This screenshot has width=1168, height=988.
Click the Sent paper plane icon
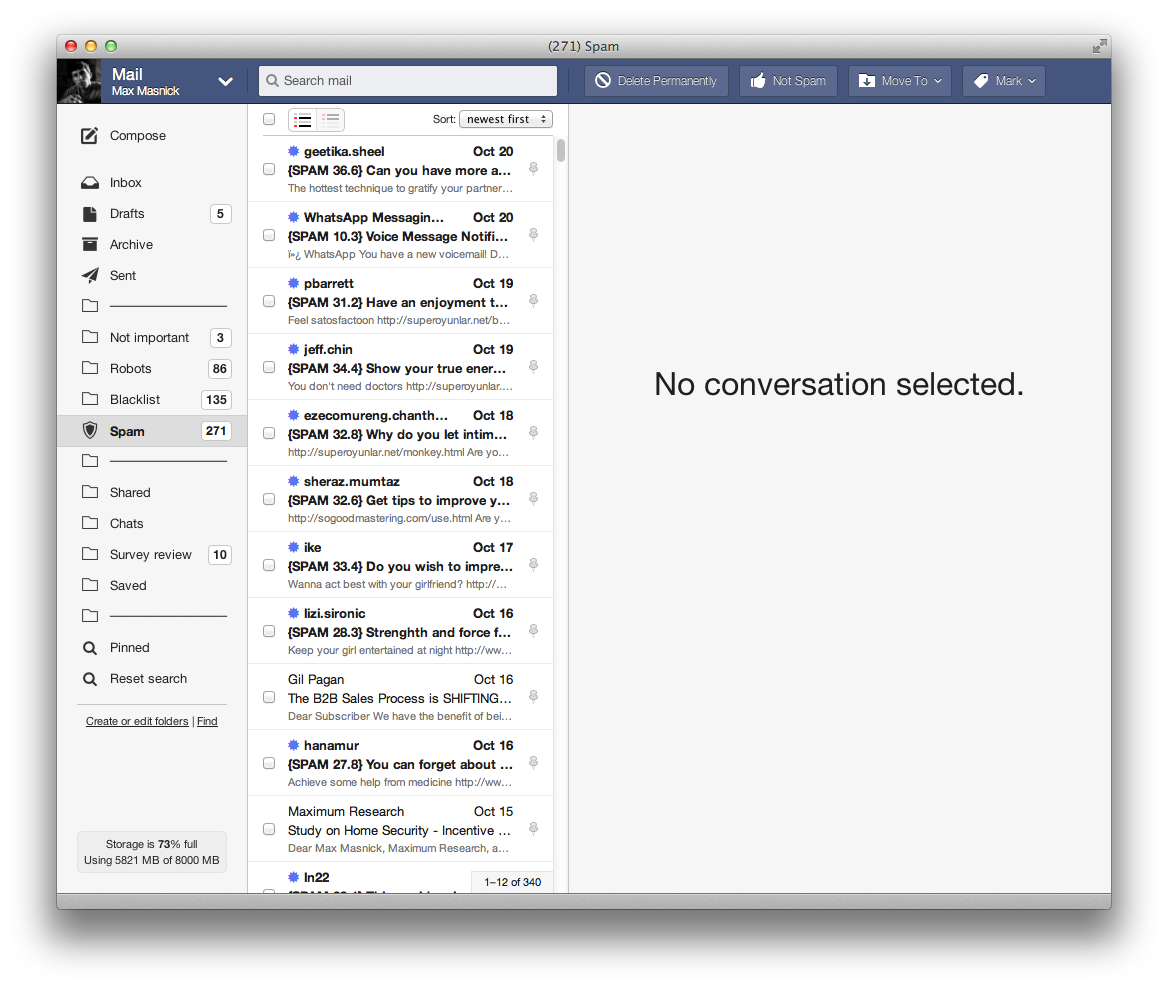(90, 276)
